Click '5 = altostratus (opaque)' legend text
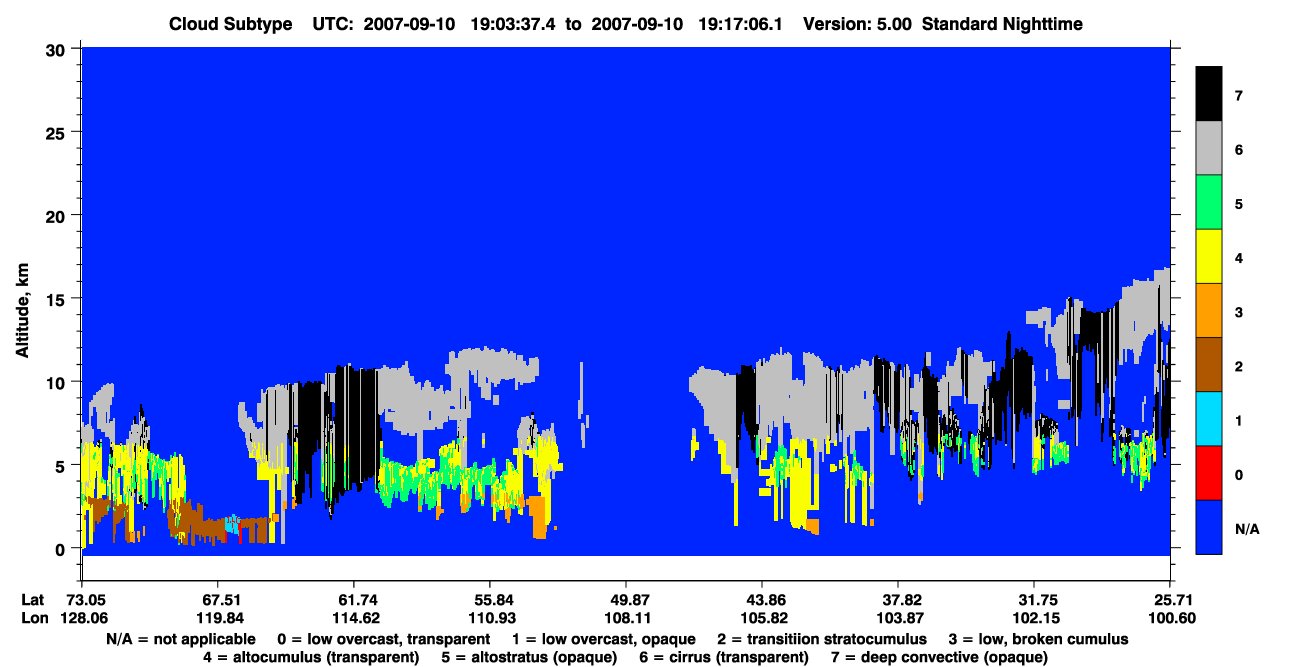Image resolution: width=1300 pixels, height=667 pixels. coord(529,657)
